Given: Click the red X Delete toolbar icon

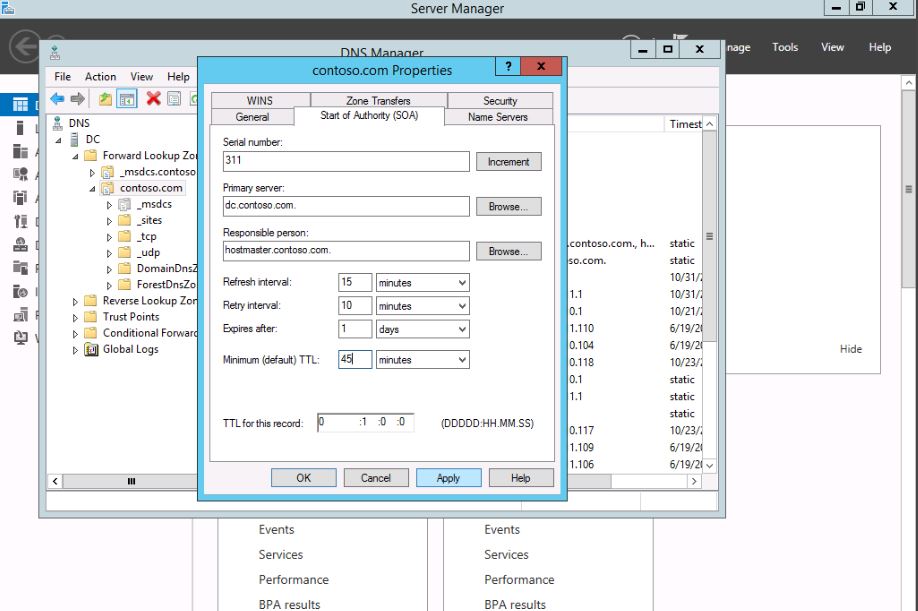Looking at the screenshot, I should (153, 98).
